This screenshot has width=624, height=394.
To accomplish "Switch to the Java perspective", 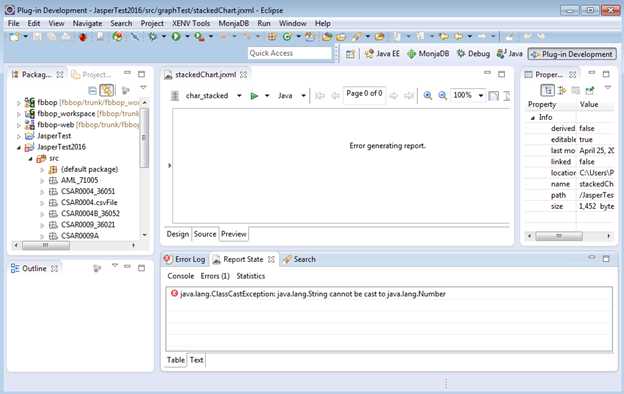I will [x=510, y=53].
